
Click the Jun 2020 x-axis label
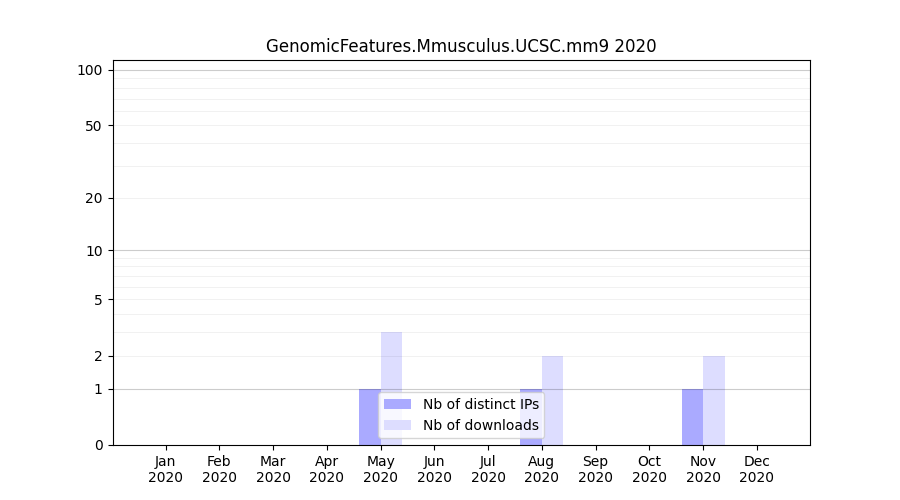434,469
